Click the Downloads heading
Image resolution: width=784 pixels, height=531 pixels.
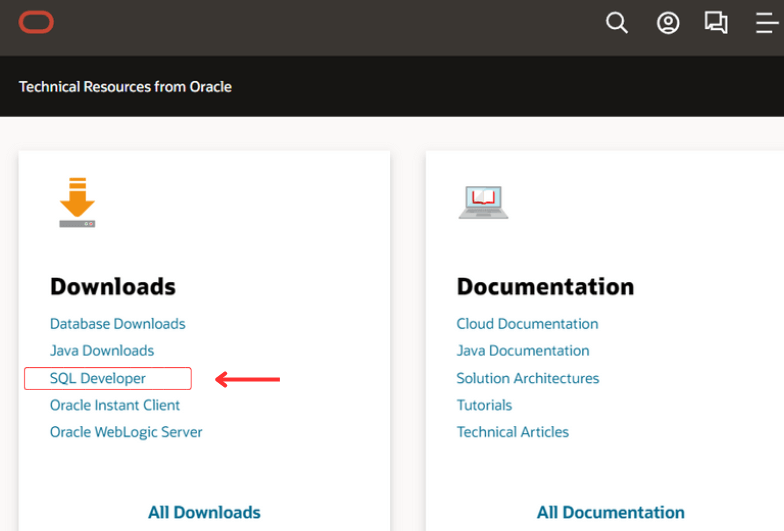(x=113, y=286)
